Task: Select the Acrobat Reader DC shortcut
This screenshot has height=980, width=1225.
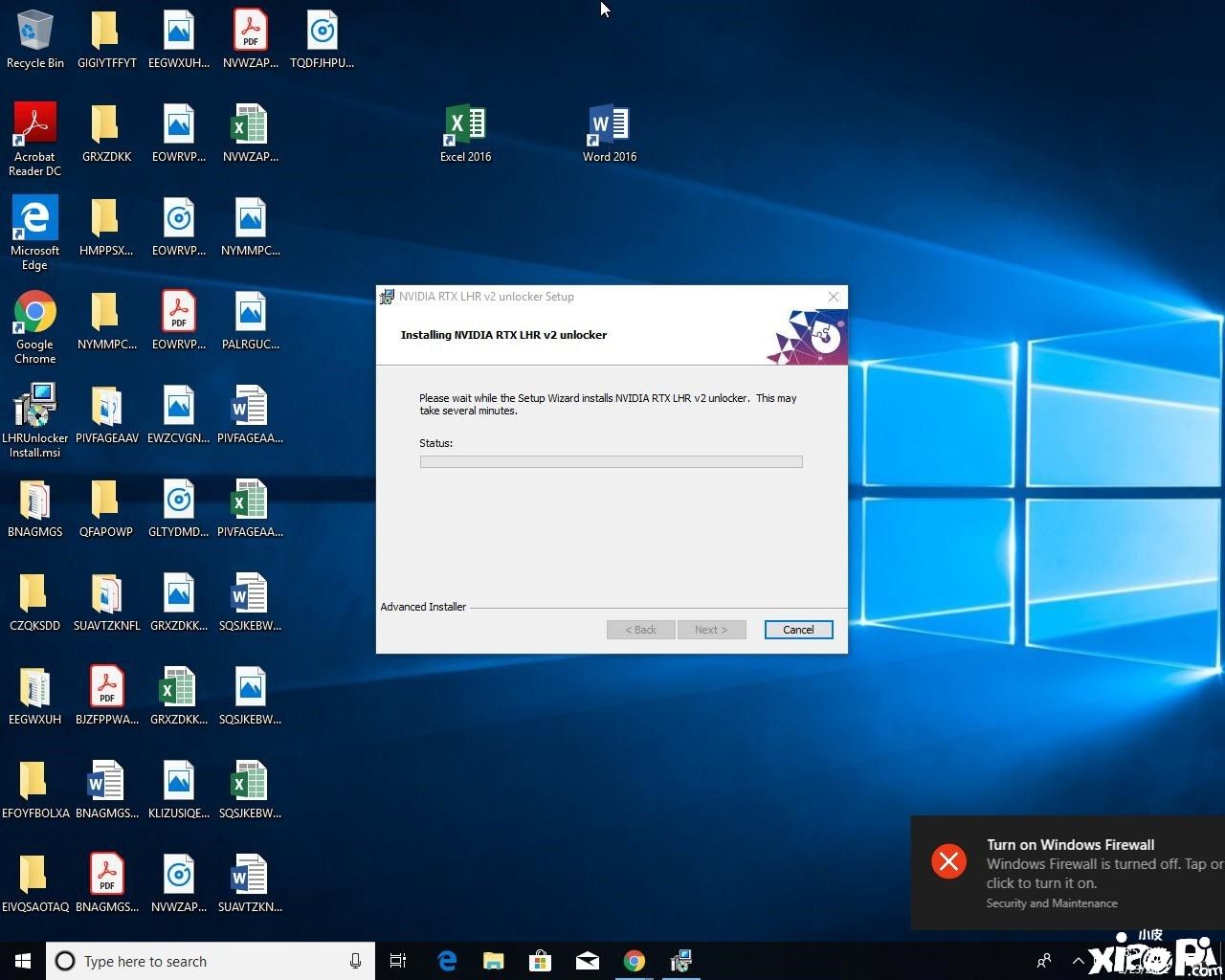Action: point(35,140)
